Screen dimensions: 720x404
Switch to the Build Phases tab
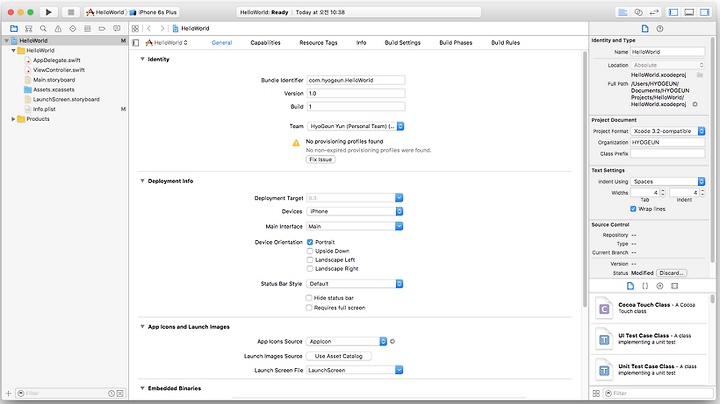pyautogui.click(x=456, y=43)
